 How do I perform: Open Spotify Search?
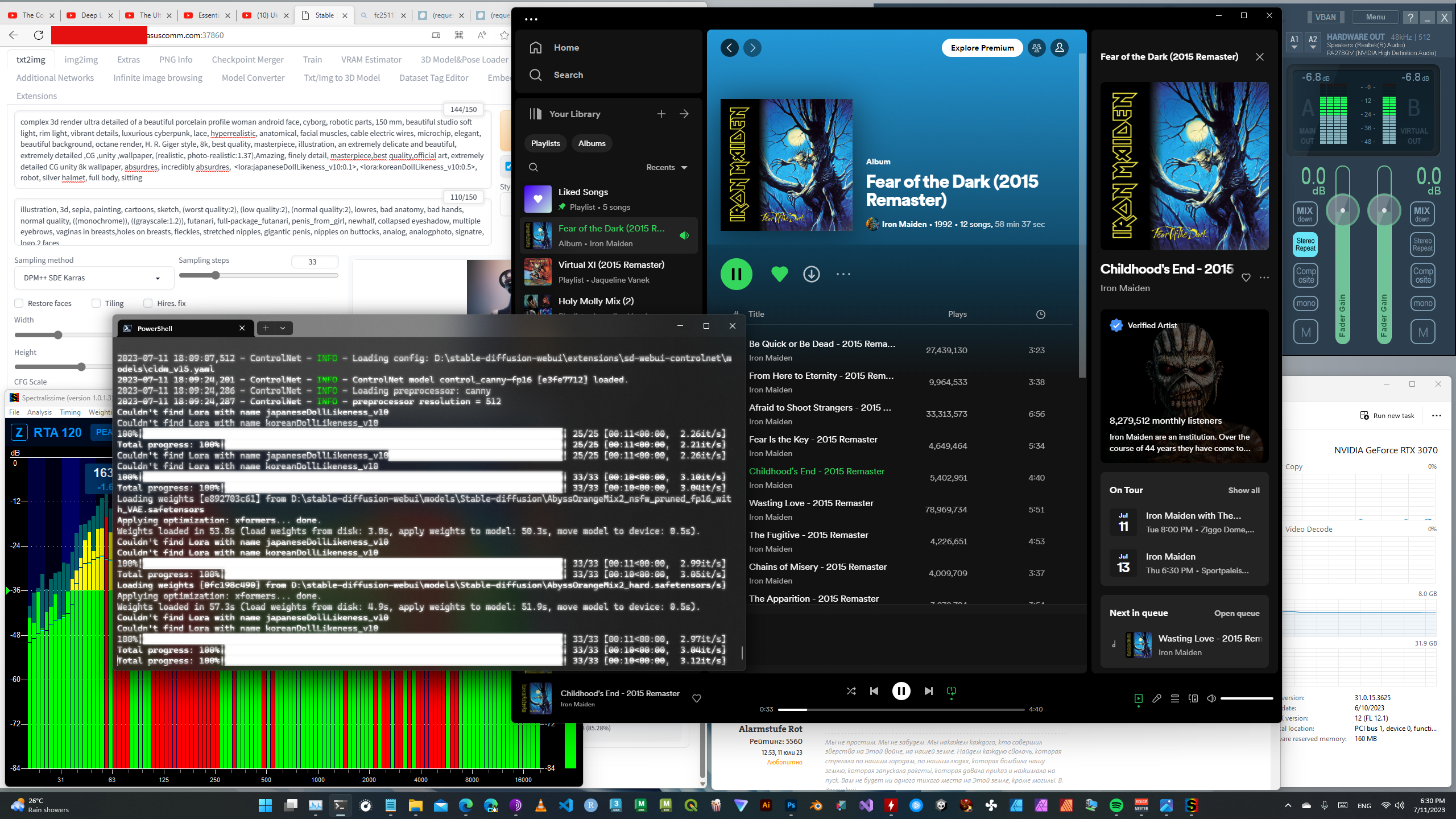pos(556,75)
